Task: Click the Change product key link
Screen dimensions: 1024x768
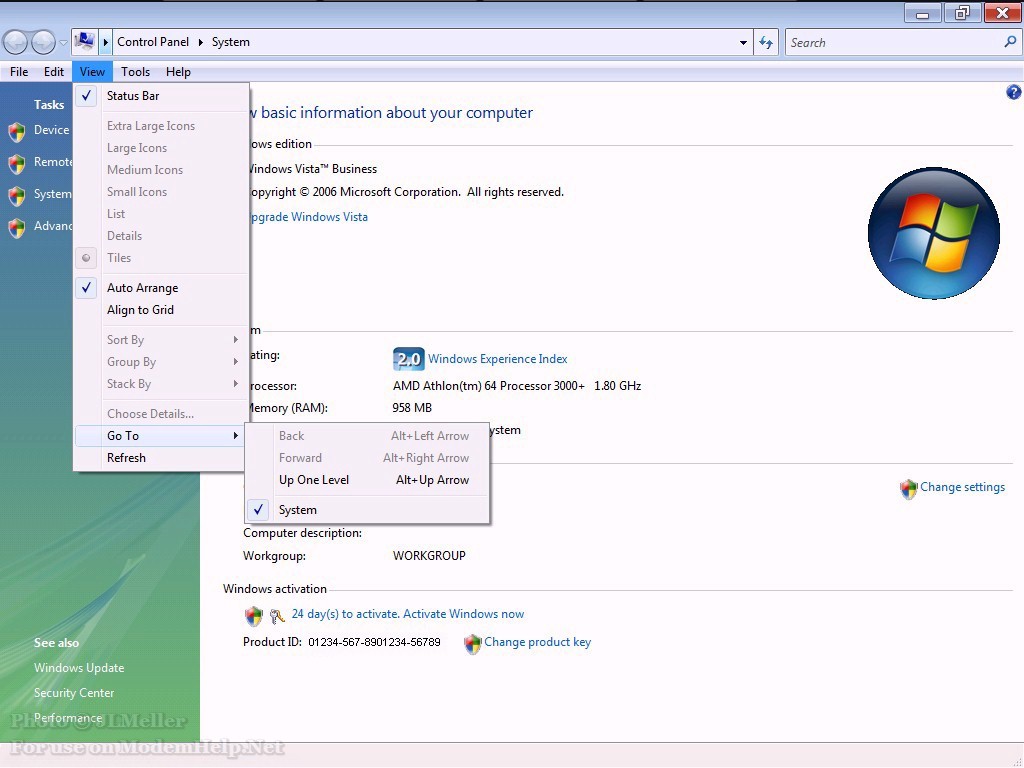Action: [x=537, y=642]
